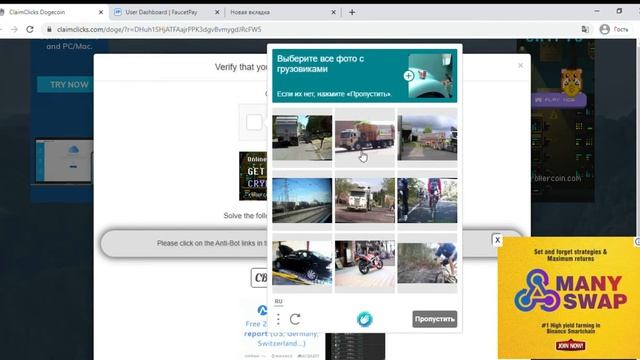Screen dimensions: 640x360
Task: Open the guest profile icon
Action: (604, 29)
